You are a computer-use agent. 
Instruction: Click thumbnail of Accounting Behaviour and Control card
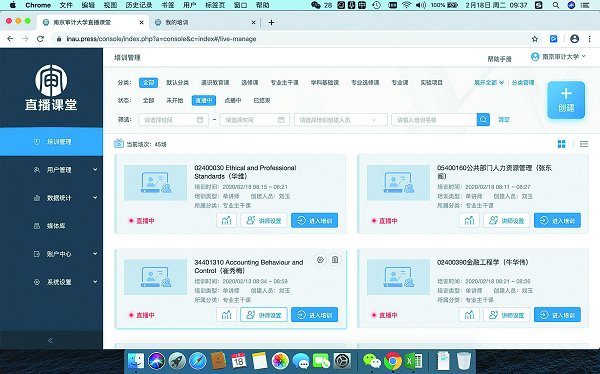click(x=155, y=277)
